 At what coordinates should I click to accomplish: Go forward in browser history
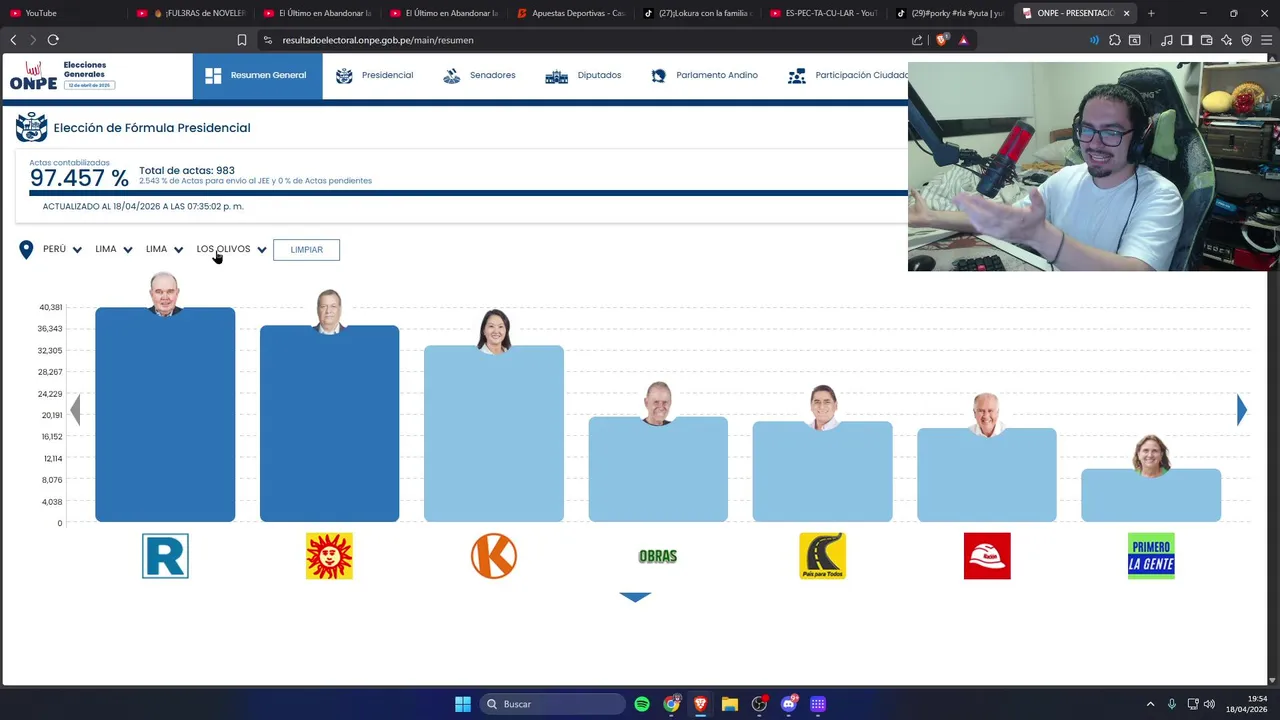point(33,40)
